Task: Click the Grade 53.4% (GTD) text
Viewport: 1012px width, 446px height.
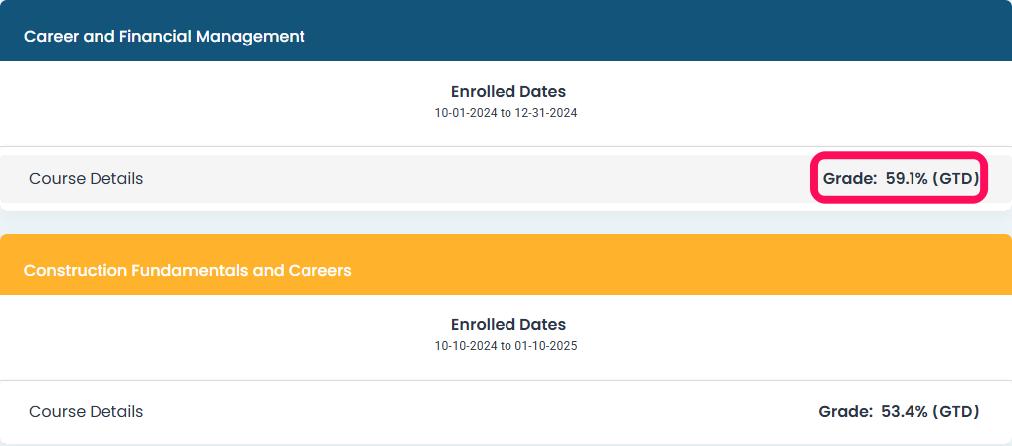Action: pyautogui.click(x=899, y=411)
